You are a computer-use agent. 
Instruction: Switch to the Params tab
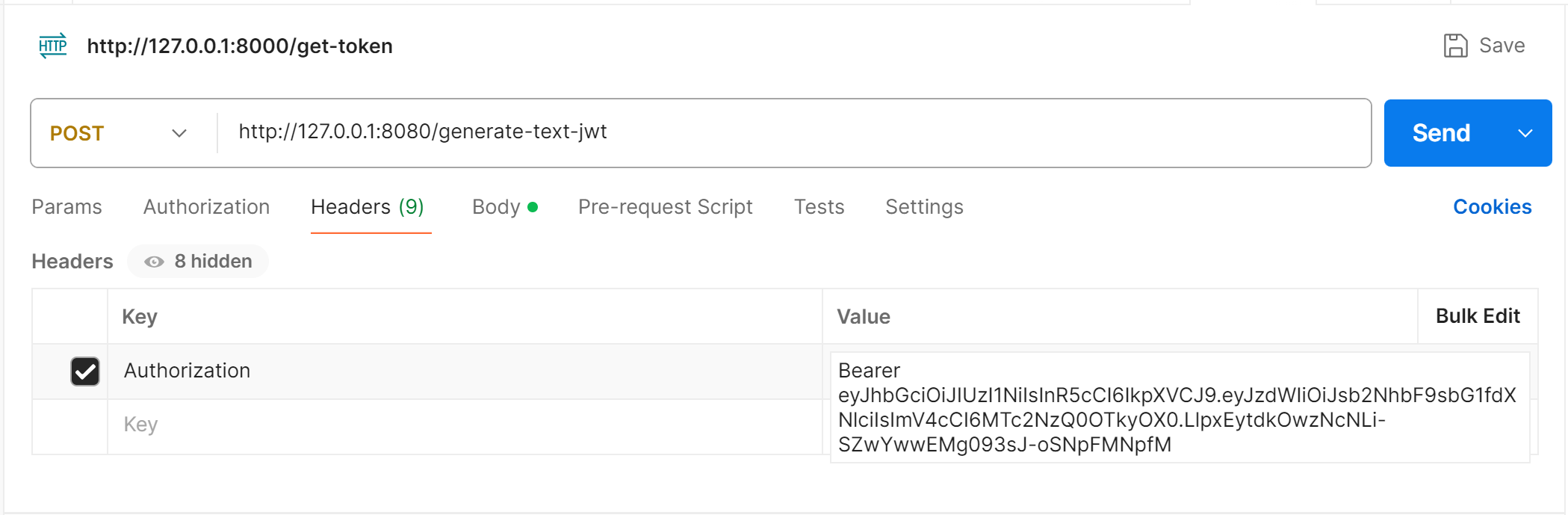point(66,207)
